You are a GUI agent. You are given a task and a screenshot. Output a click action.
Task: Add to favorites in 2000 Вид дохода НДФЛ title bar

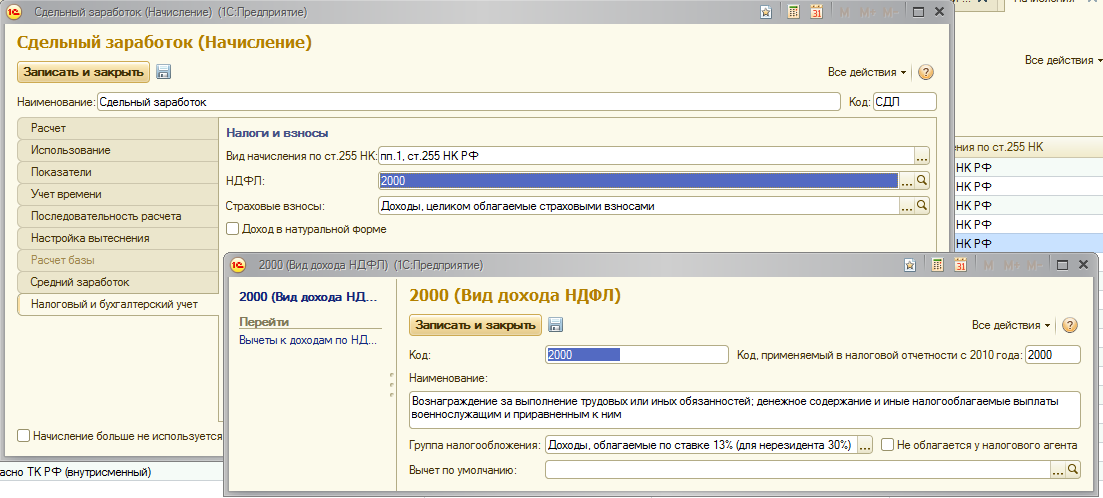coord(910,265)
